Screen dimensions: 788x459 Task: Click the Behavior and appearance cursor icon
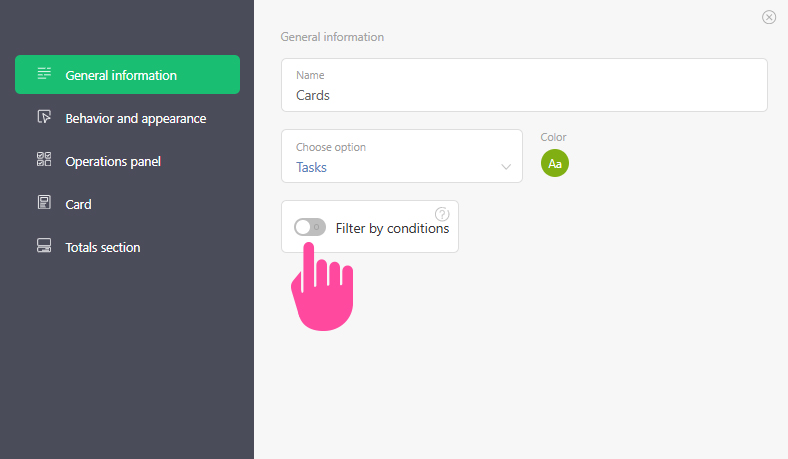44,118
